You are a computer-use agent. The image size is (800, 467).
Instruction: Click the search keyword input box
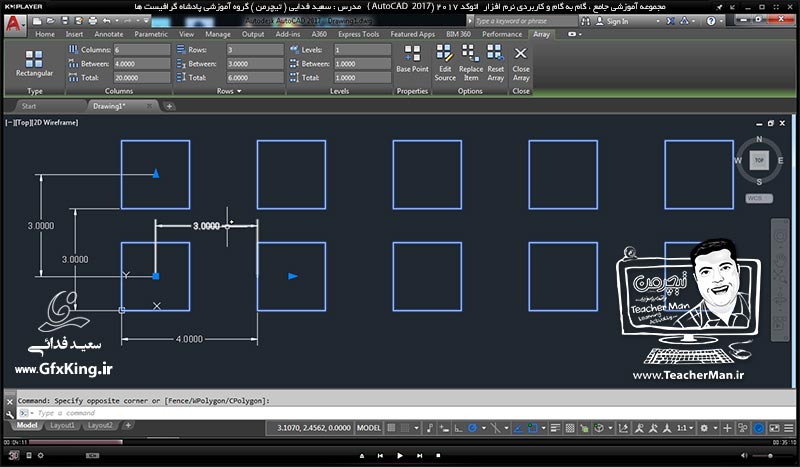click(x=526, y=21)
